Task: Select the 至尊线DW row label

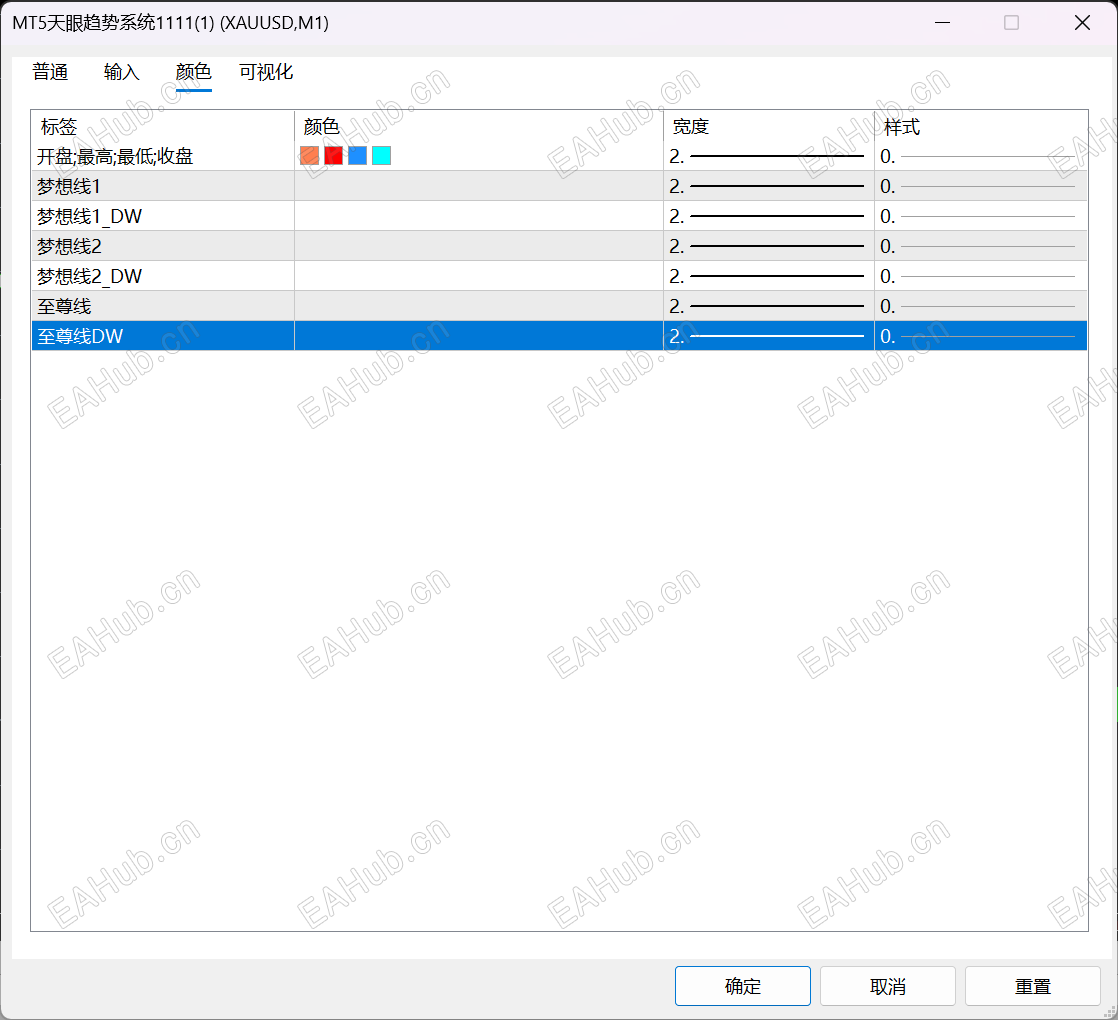Action: point(80,336)
